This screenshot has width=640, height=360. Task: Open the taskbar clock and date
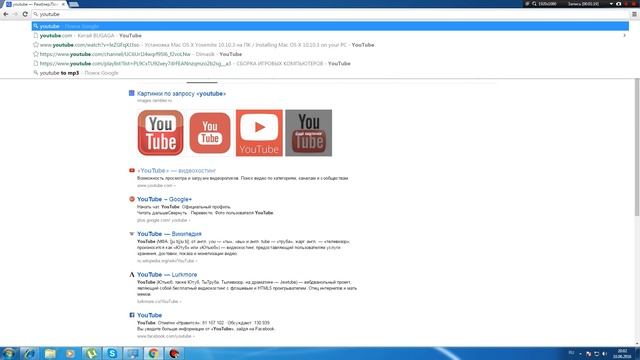622,353
